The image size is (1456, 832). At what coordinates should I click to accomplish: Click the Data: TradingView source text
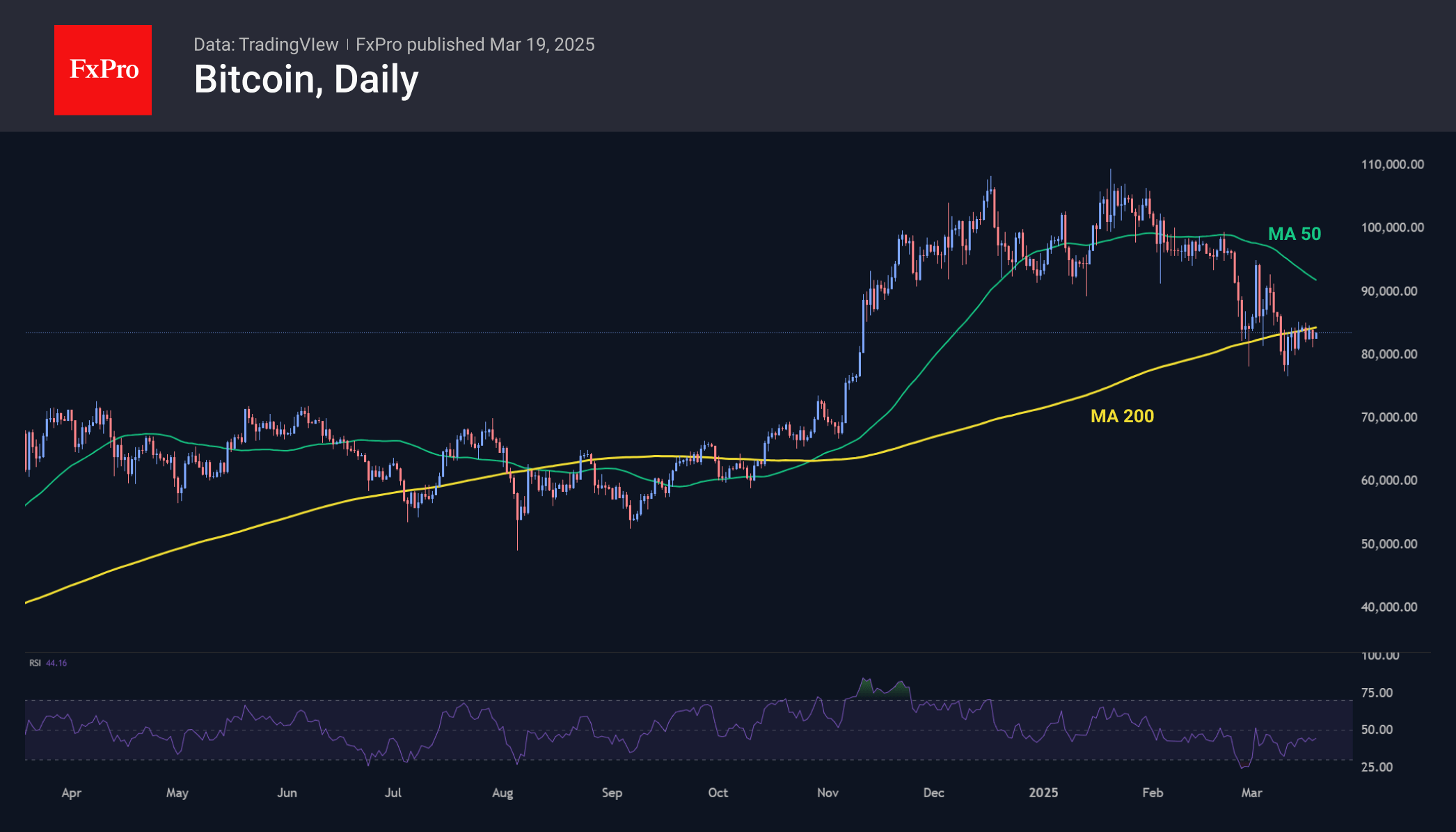pyautogui.click(x=266, y=45)
